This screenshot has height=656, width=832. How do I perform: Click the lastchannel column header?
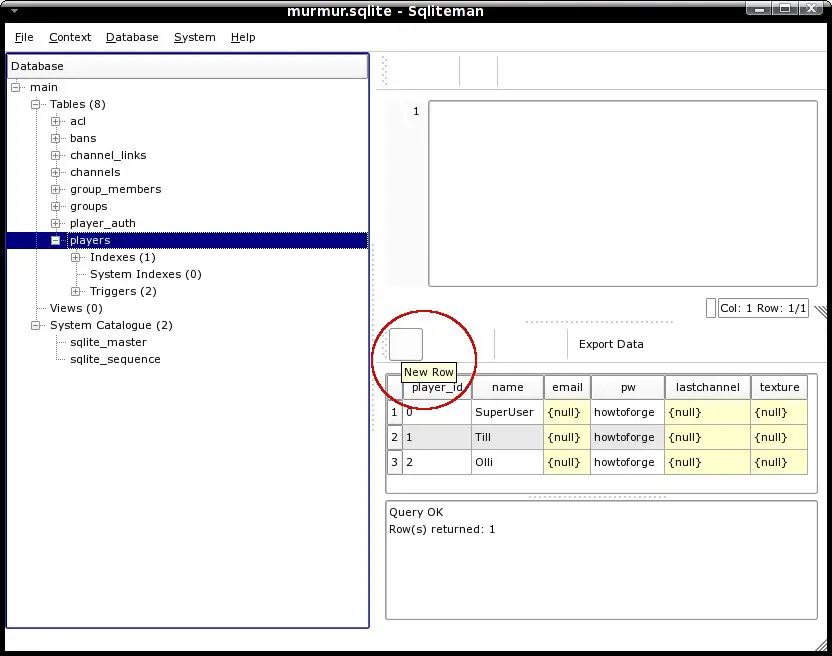coord(708,387)
